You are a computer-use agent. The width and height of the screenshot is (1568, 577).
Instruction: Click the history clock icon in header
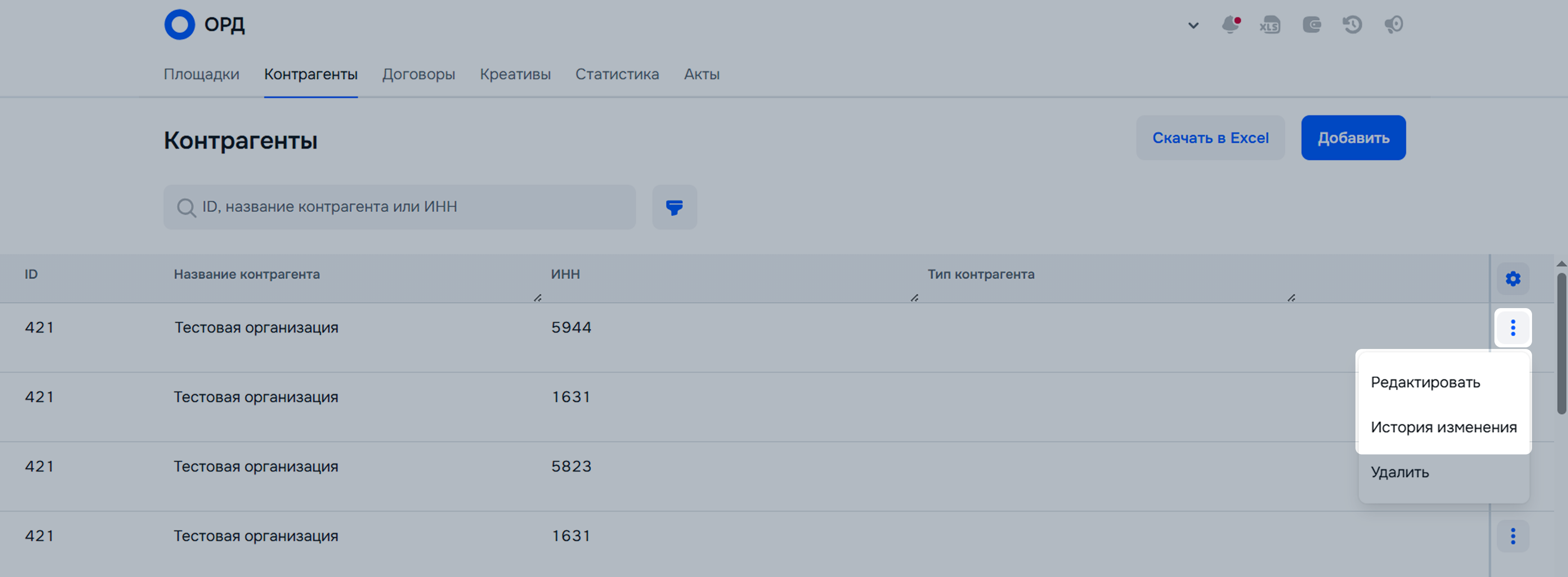(1352, 25)
